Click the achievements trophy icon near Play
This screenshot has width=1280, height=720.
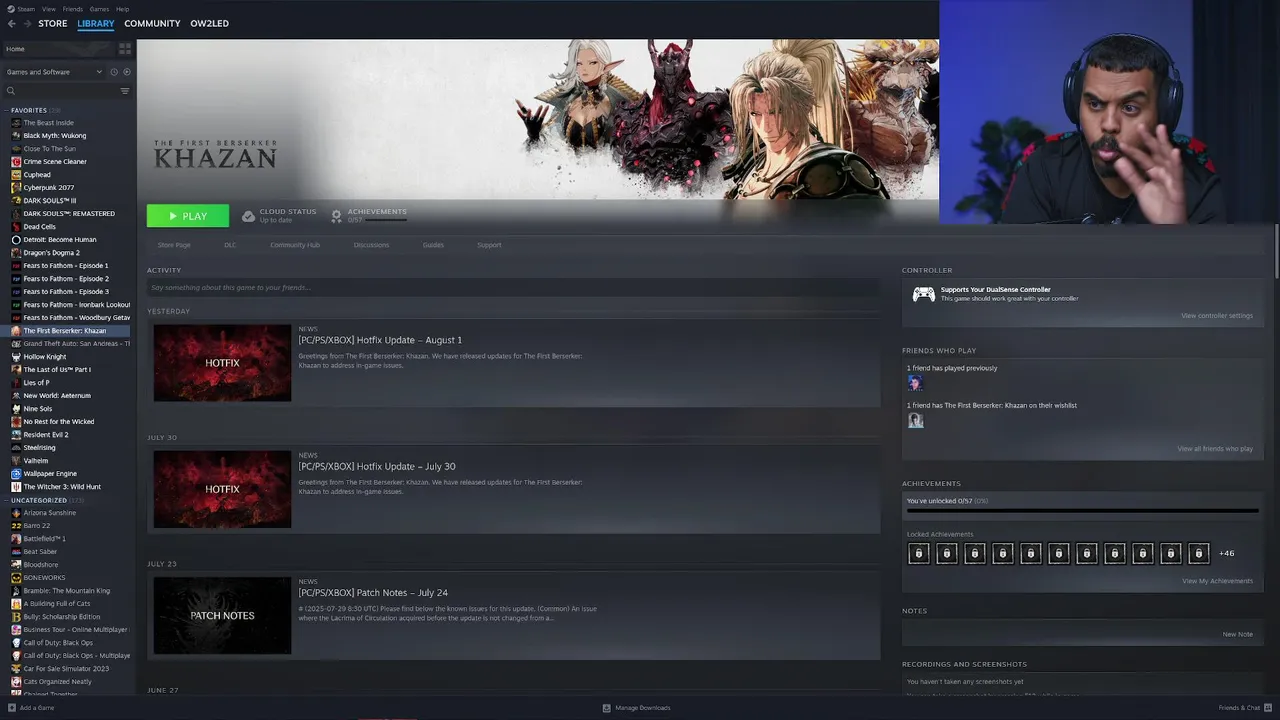[x=336, y=215]
